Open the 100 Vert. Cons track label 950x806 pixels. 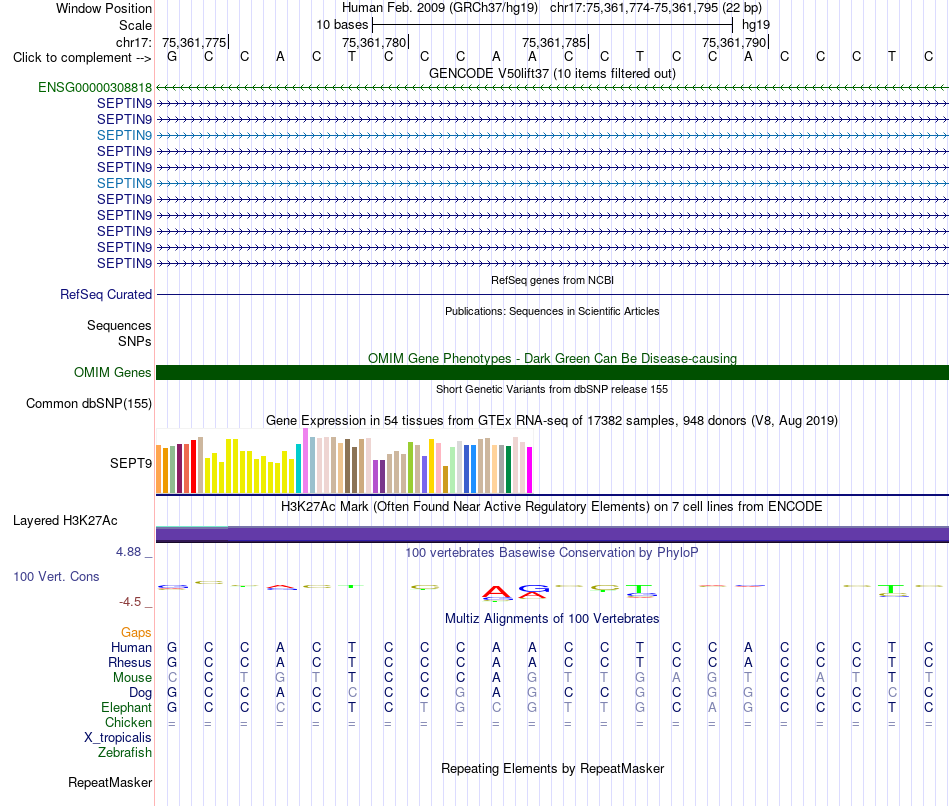click(56, 576)
